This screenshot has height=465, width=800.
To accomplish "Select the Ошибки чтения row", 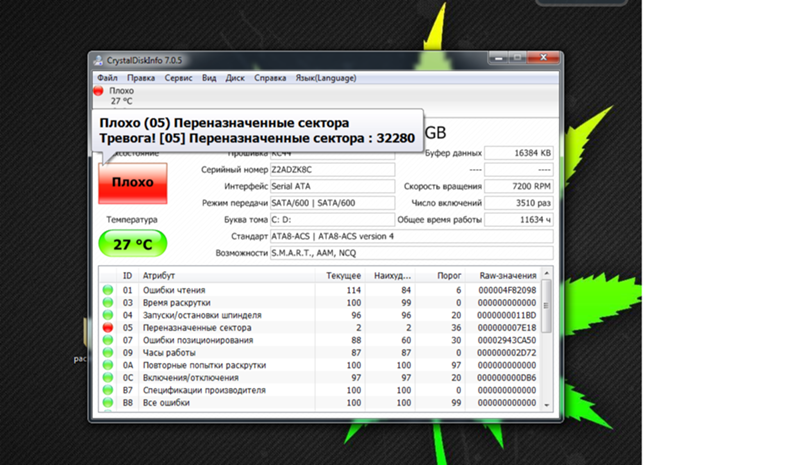I will click(x=320, y=290).
